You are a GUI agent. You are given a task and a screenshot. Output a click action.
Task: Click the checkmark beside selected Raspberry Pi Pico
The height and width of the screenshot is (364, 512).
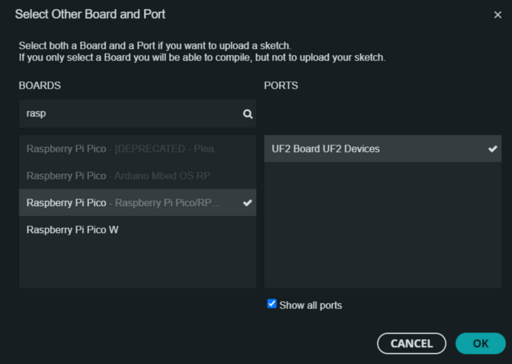(x=247, y=203)
